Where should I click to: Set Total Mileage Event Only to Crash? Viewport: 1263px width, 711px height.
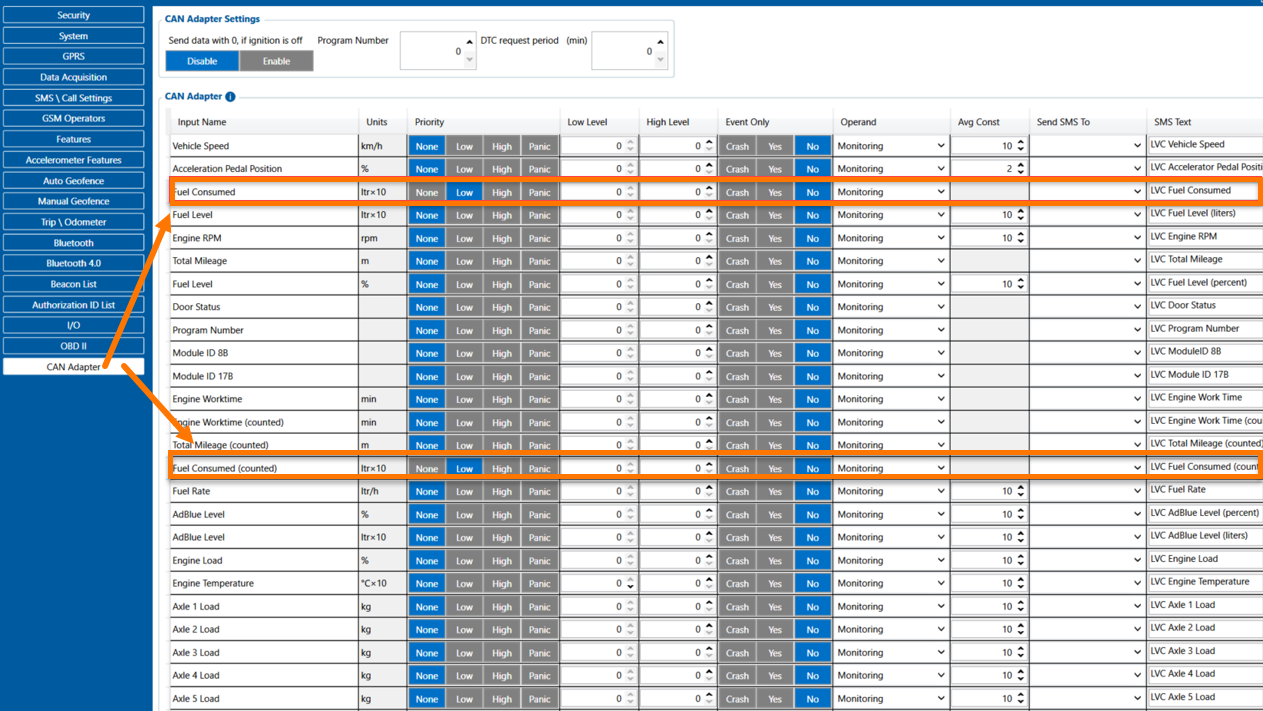coord(737,261)
